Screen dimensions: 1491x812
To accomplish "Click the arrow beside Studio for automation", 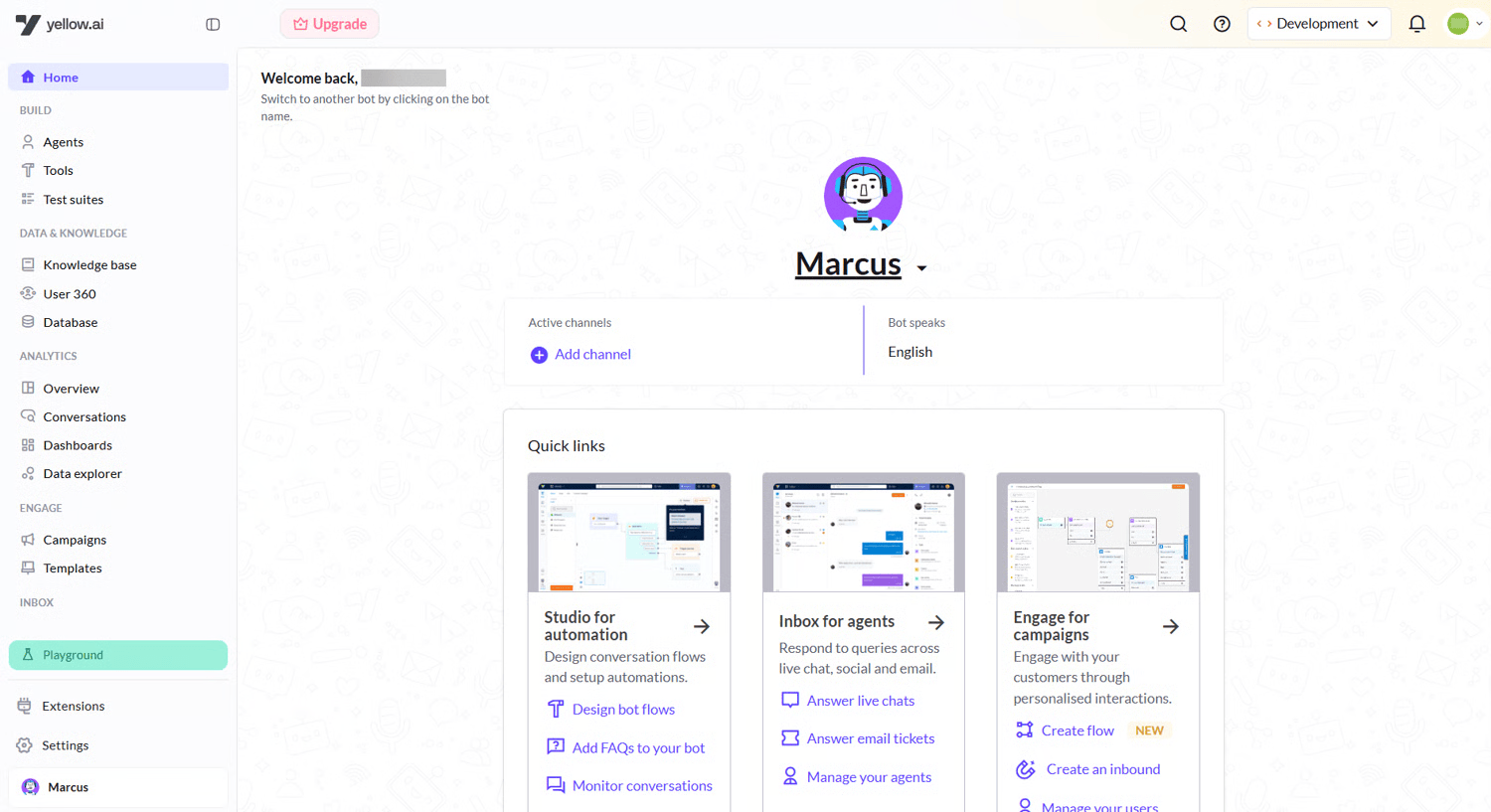I will coord(702,626).
